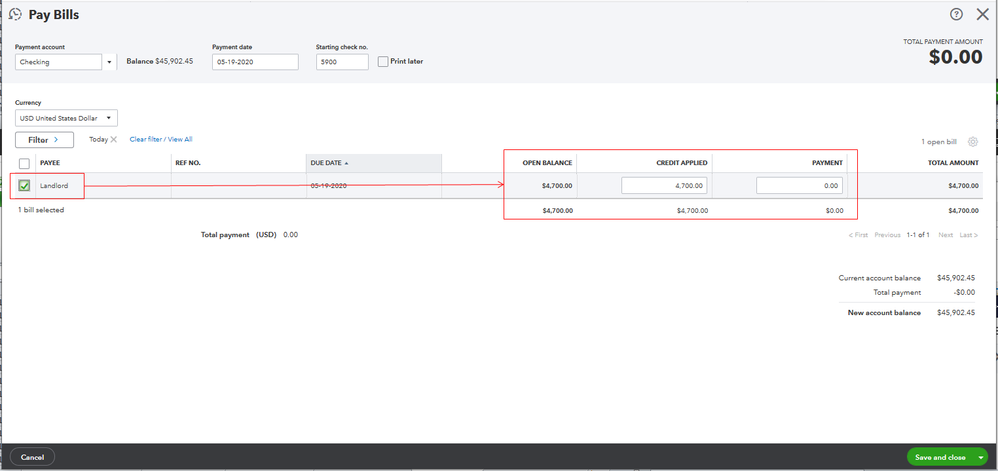
Task: Click the Pay Bills history clock icon
Action: (x=16, y=14)
